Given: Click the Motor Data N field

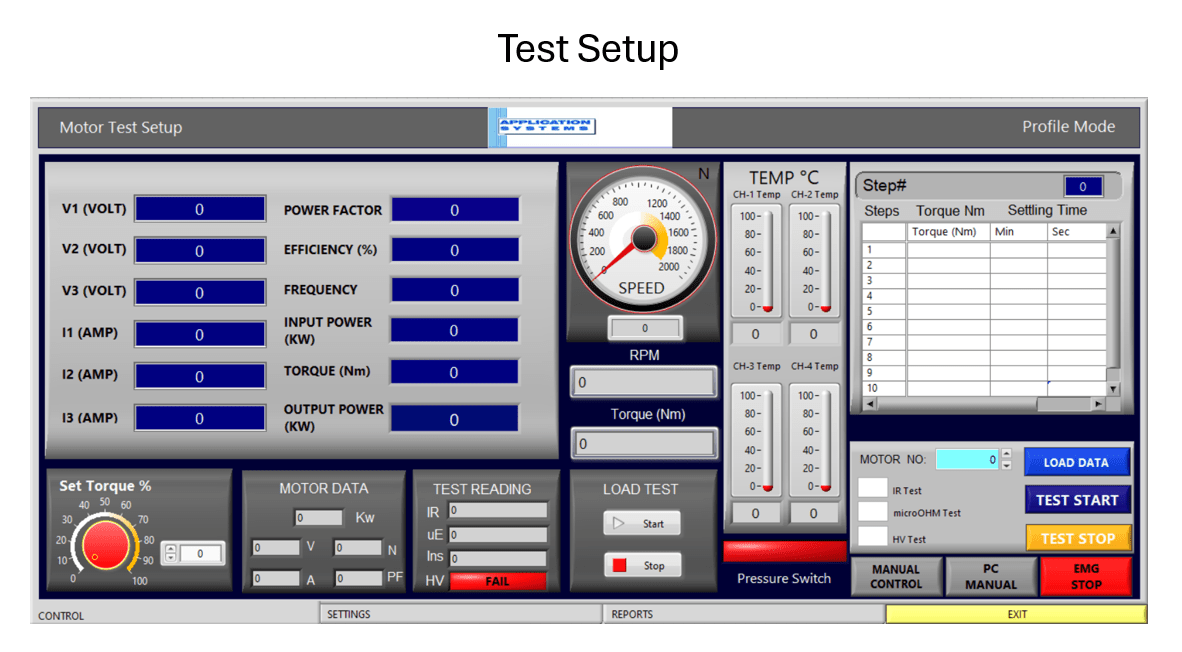Looking at the screenshot, I should (x=359, y=548).
